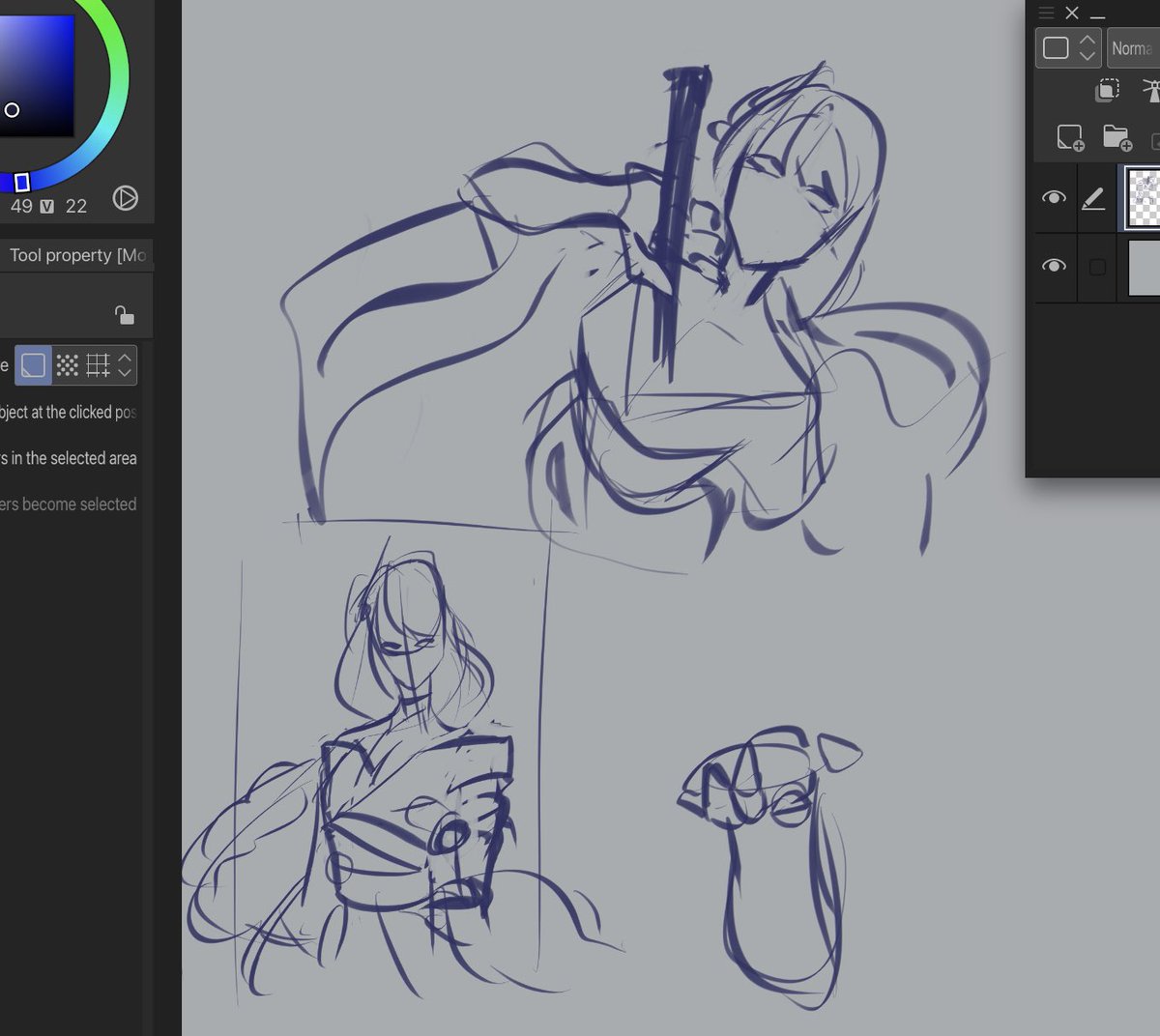Hide the sketch layer via its eye icon
Image resolution: width=1160 pixels, height=1036 pixels.
click(x=1054, y=197)
